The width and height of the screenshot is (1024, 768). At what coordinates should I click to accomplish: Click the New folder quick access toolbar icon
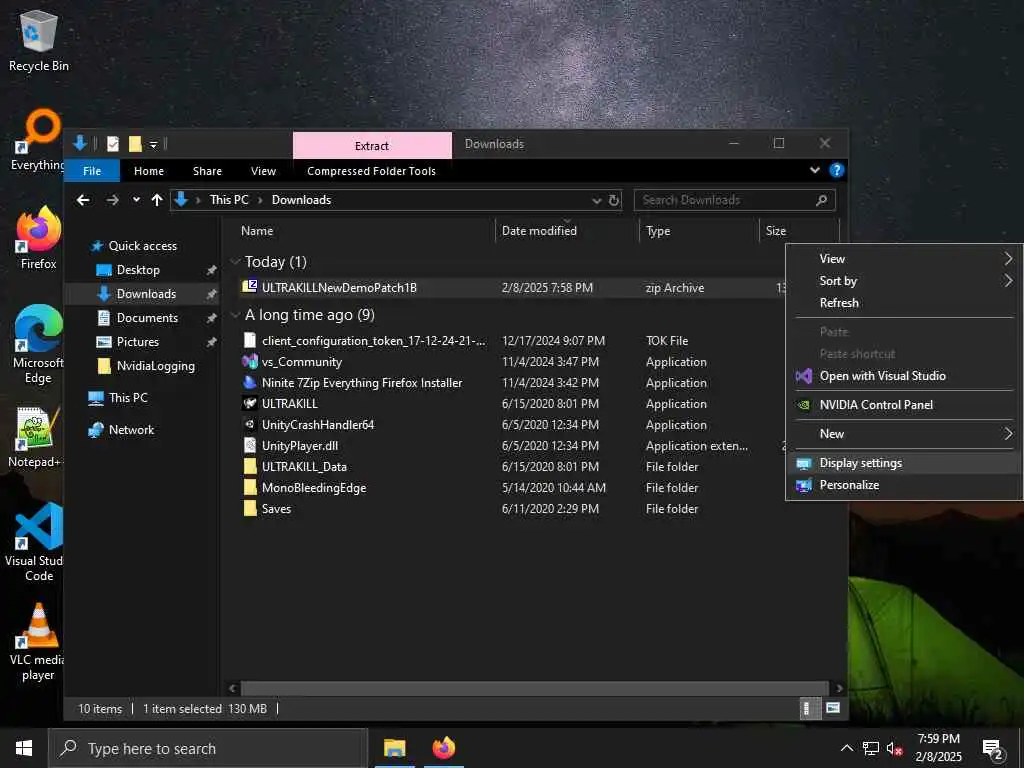tap(135, 144)
